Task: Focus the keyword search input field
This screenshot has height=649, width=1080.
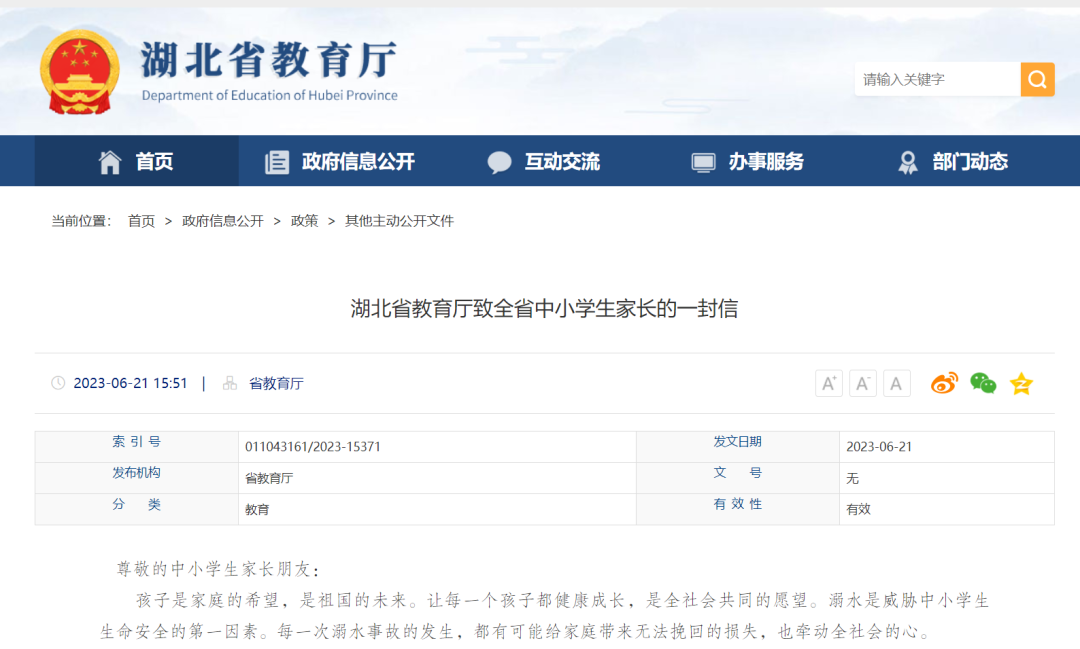Action: 936,79
